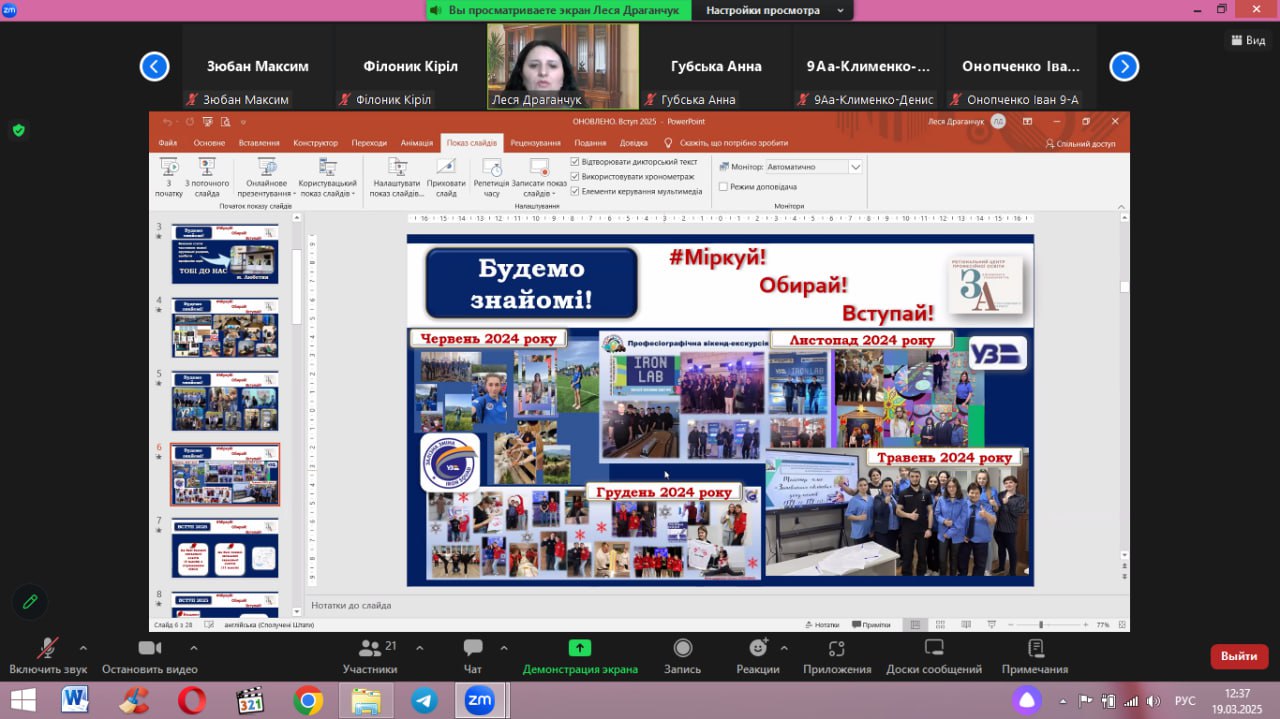Click Вид view button in Zoom

point(1248,40)
